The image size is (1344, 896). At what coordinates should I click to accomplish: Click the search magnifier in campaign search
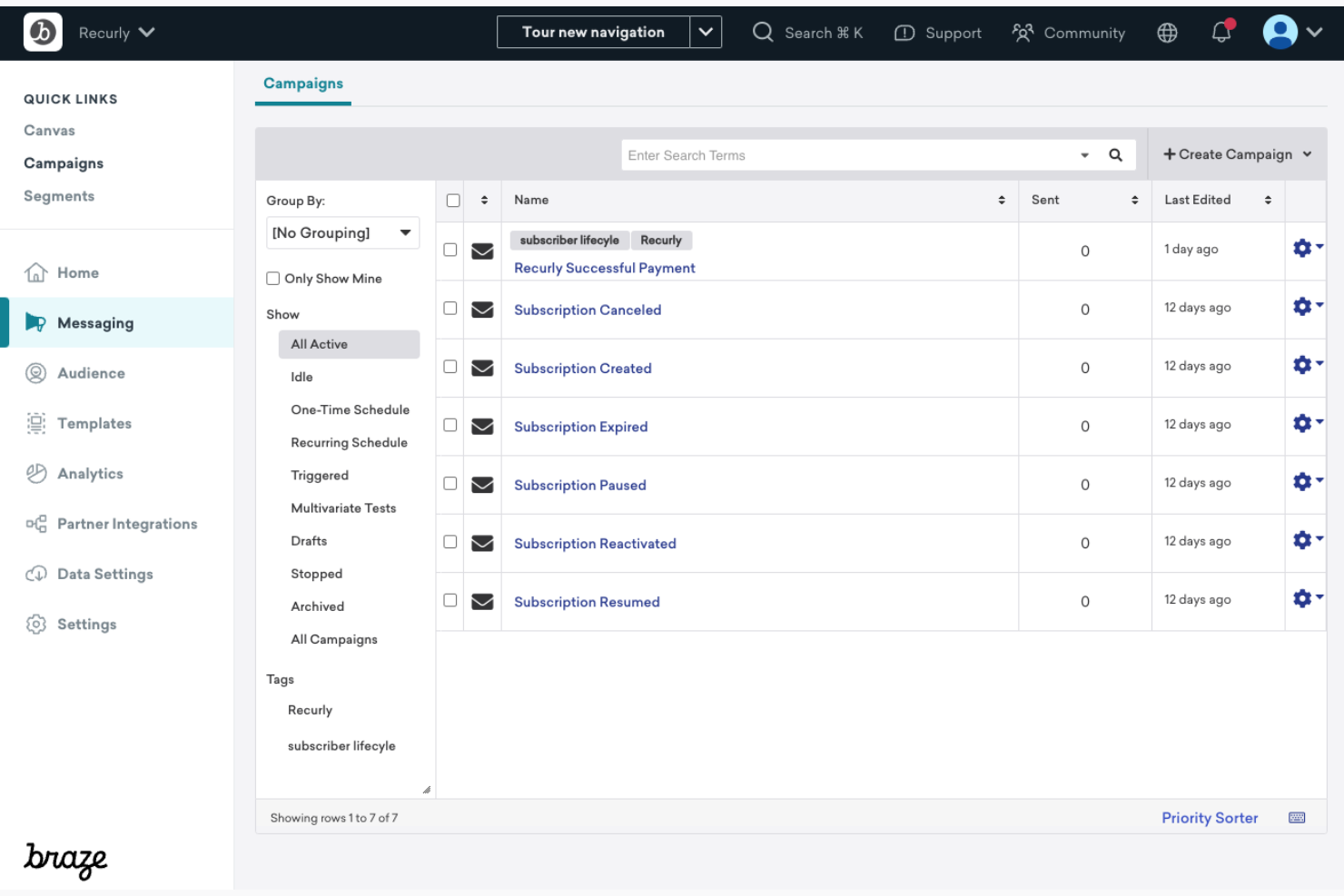click(1115, 155)
